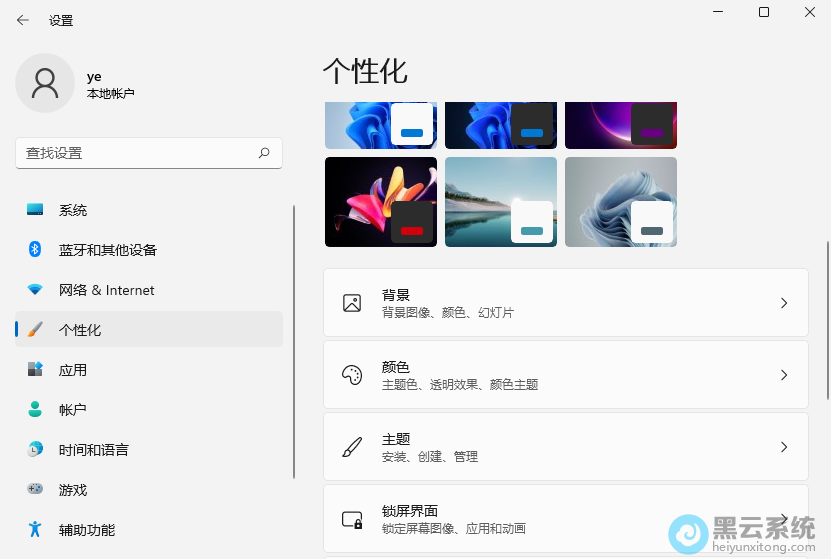Click the Bluetooth icon in sidebar
The image size is (831, 559).
point(35,250)
